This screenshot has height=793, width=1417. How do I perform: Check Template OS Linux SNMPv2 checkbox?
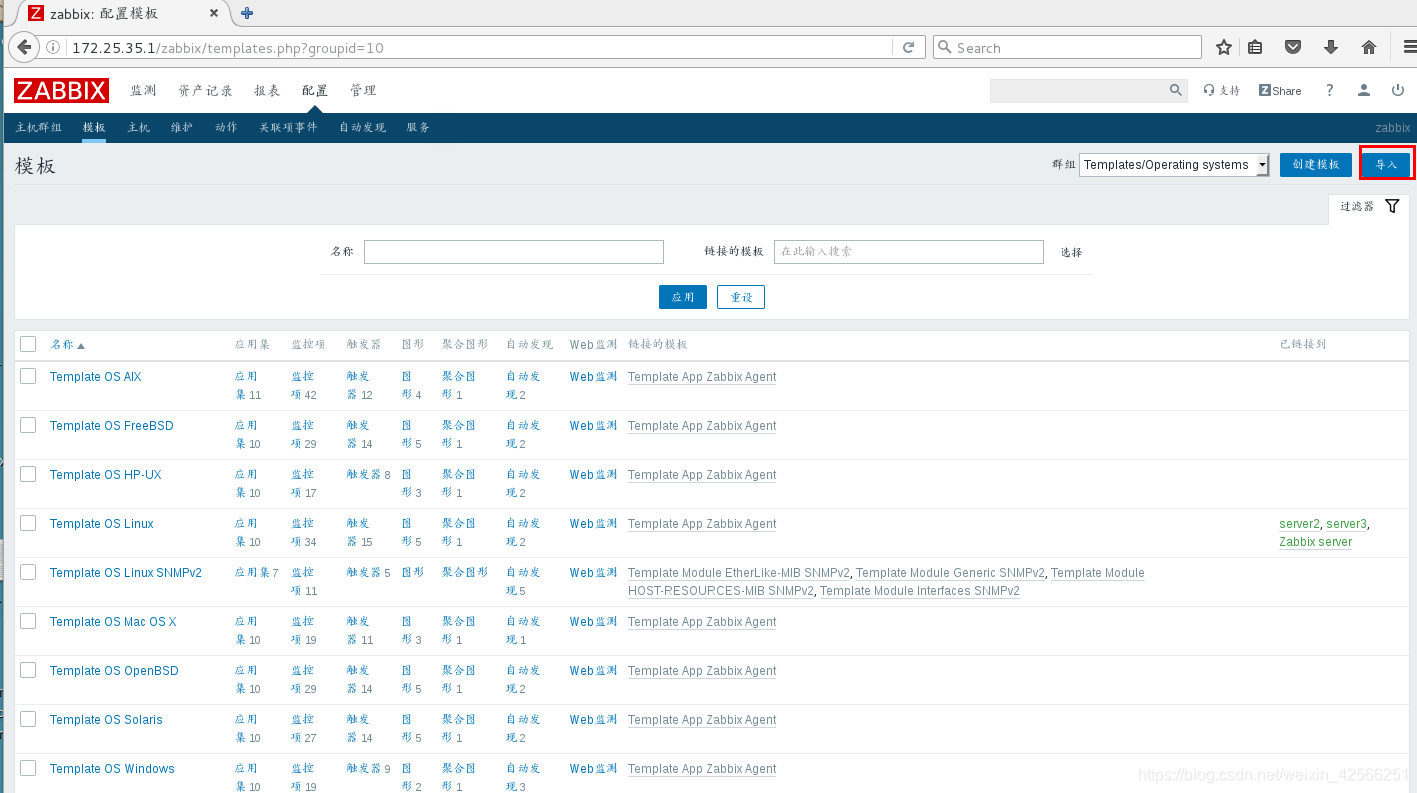[x=28, y=572]
